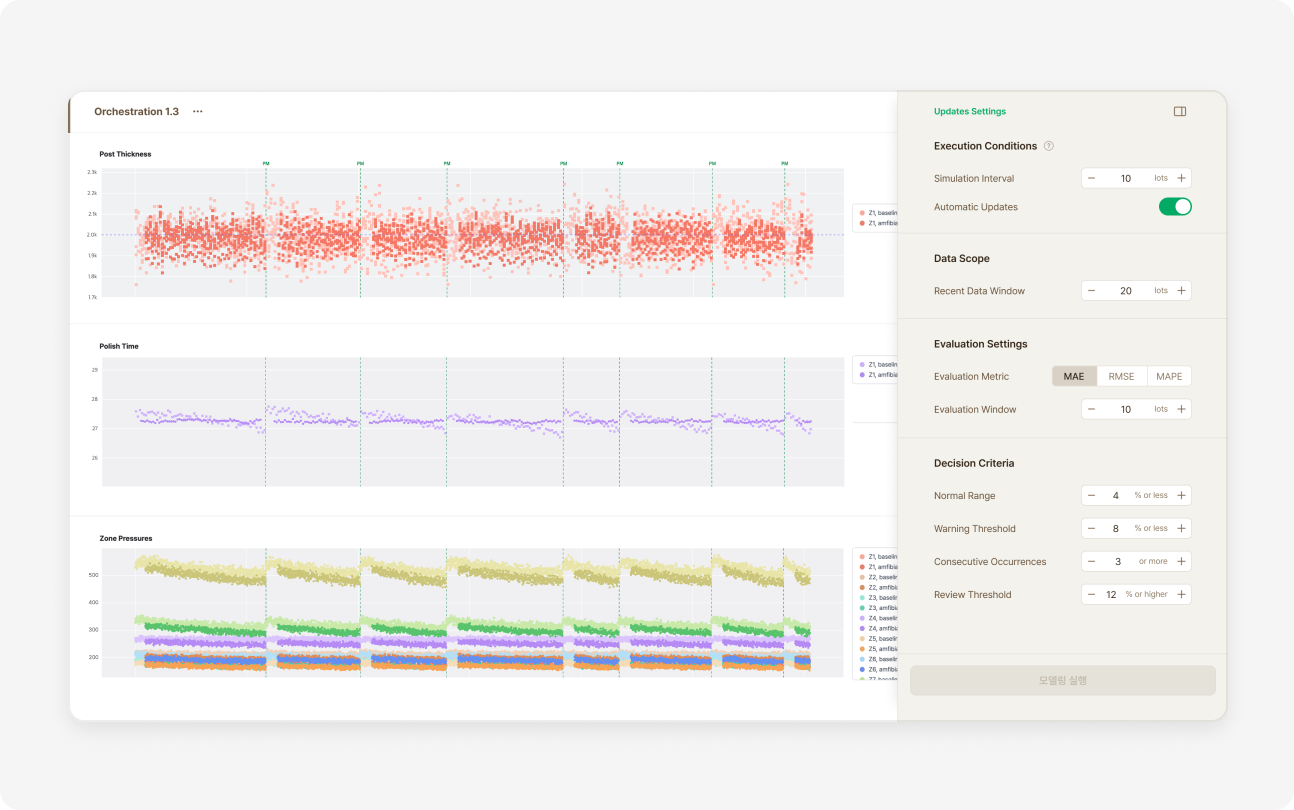The image size is (1294, 810).
Task: Click the first PM marker on Post Thickness
Action: [266, 163]
